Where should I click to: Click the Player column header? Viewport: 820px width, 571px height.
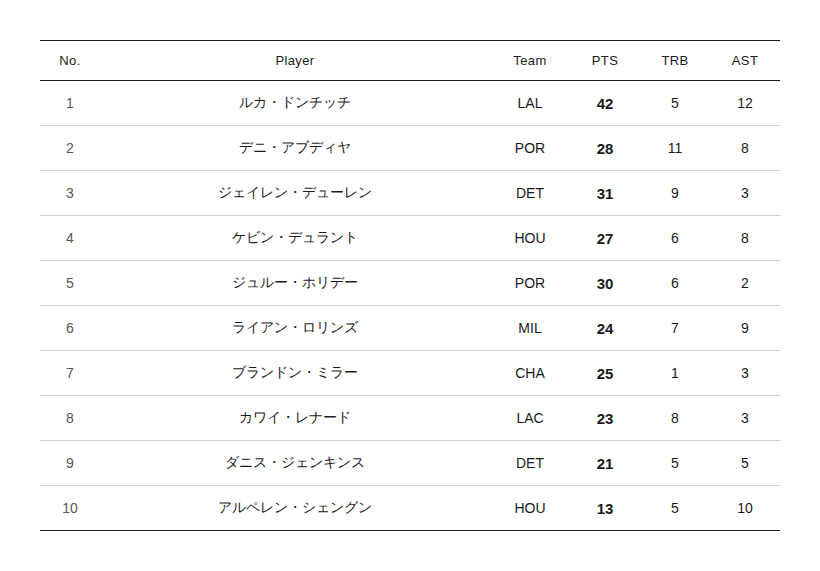(295, 61)
